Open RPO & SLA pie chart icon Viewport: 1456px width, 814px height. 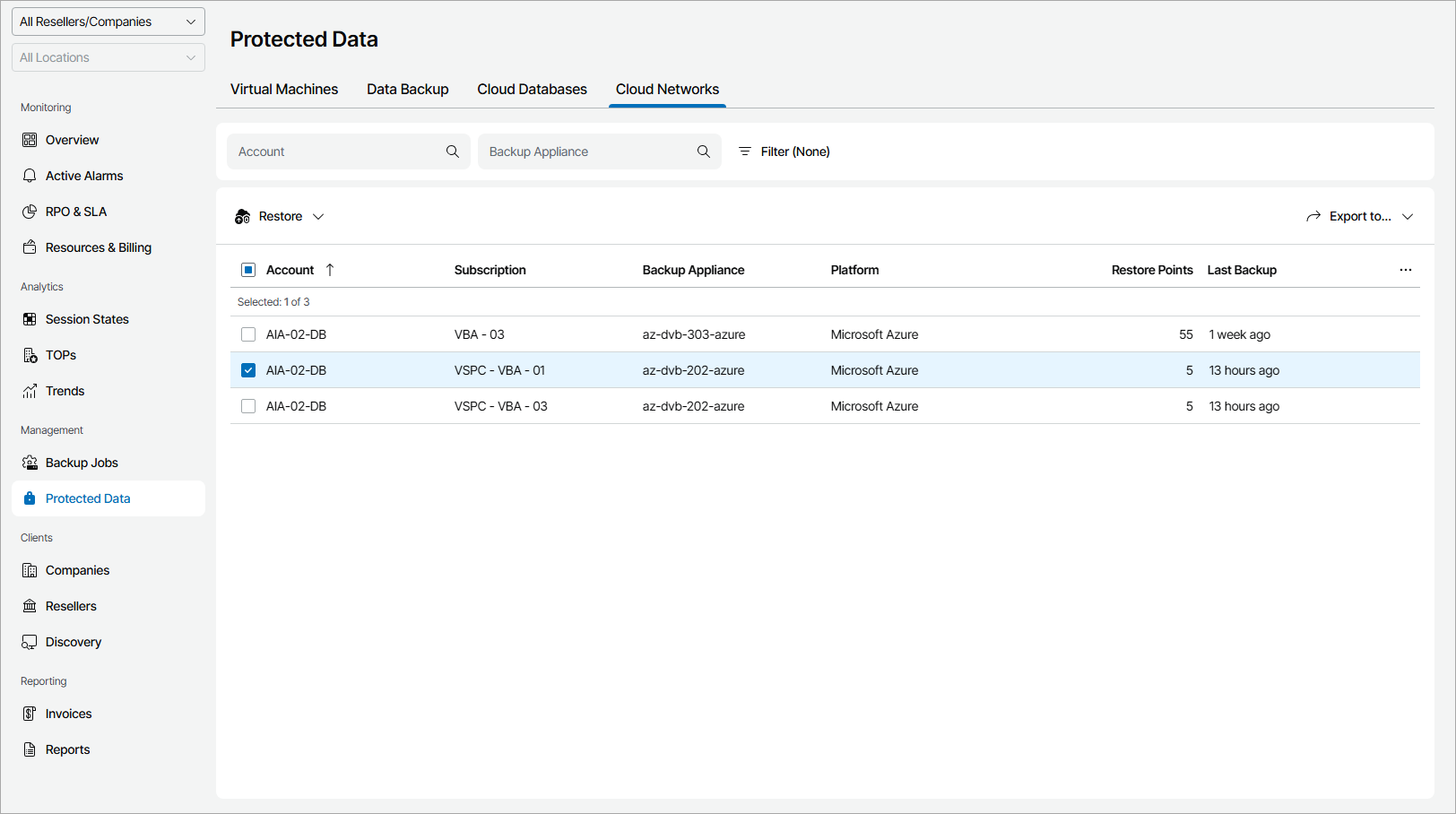30,212
